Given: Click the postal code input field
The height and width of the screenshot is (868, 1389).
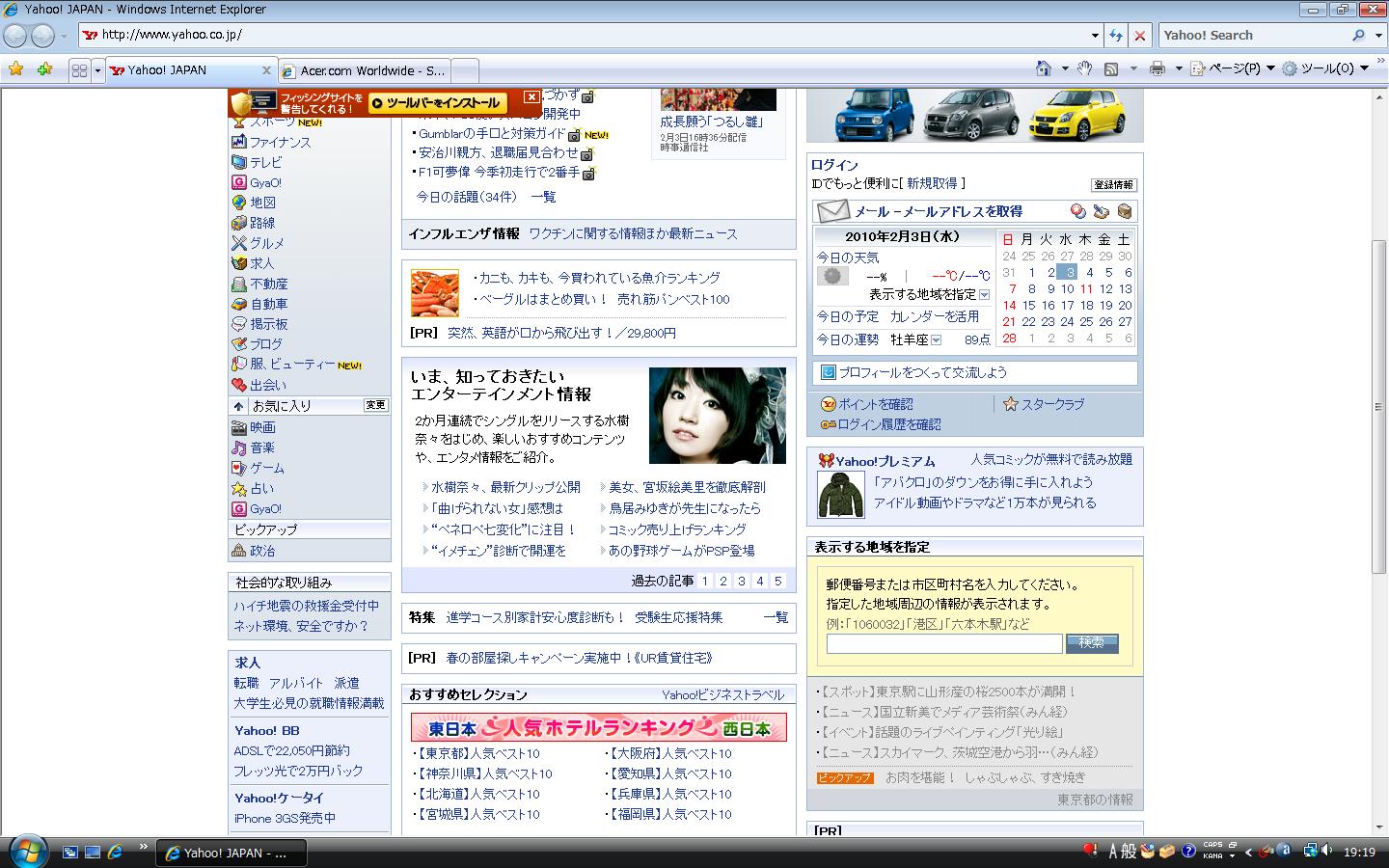Looking at the screenshot, I should (944, 643).
